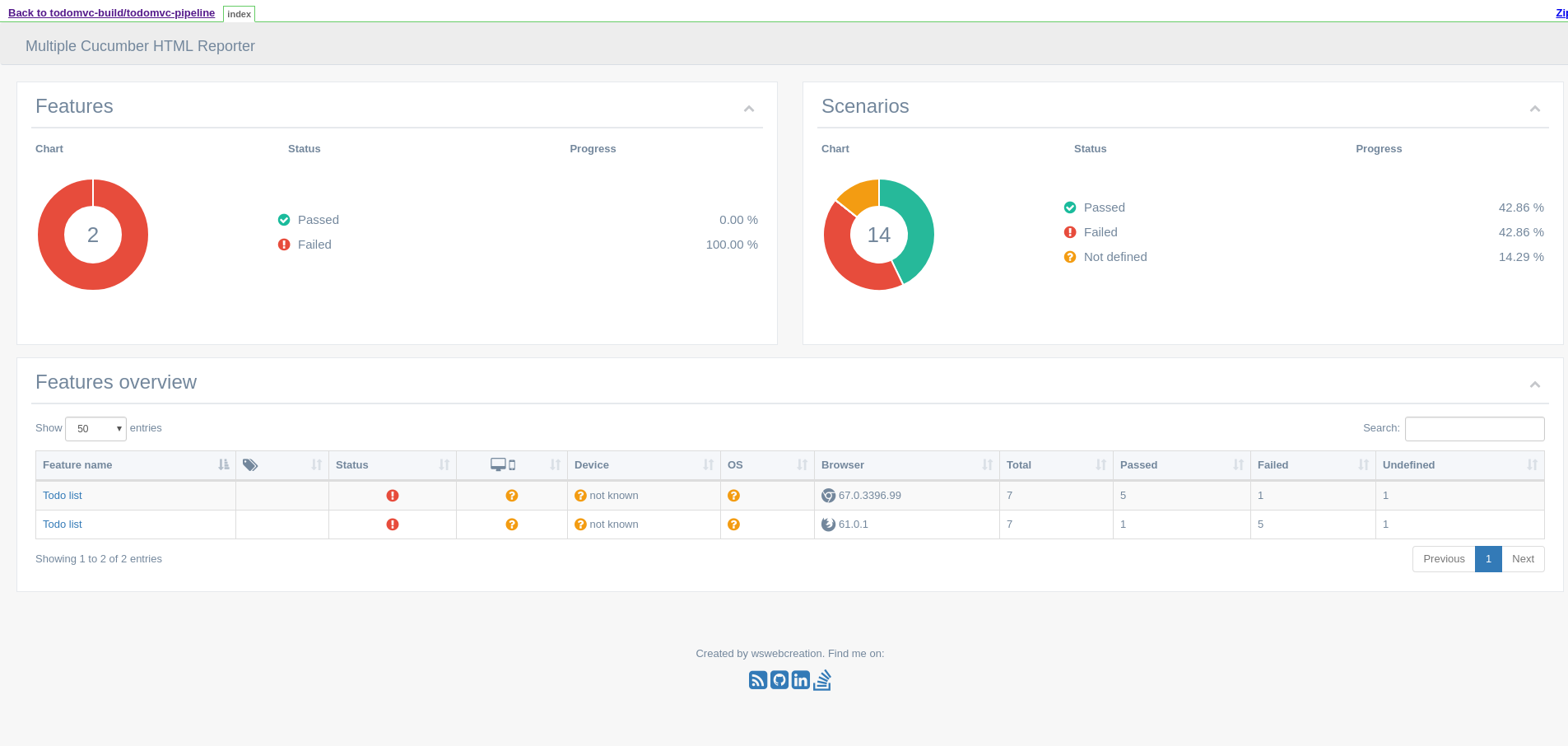Go to page 1 in pagination
The width and height of the screenshot is (1568, 746).
(x=1488, y=559)
